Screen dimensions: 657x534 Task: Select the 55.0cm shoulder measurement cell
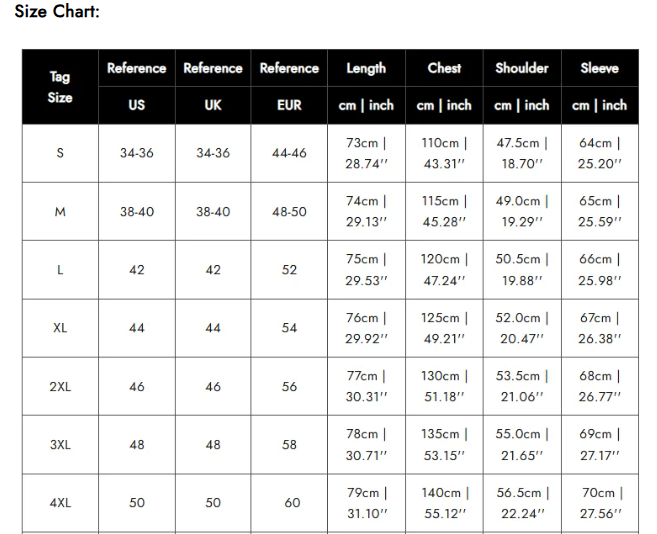coord(522,445)
